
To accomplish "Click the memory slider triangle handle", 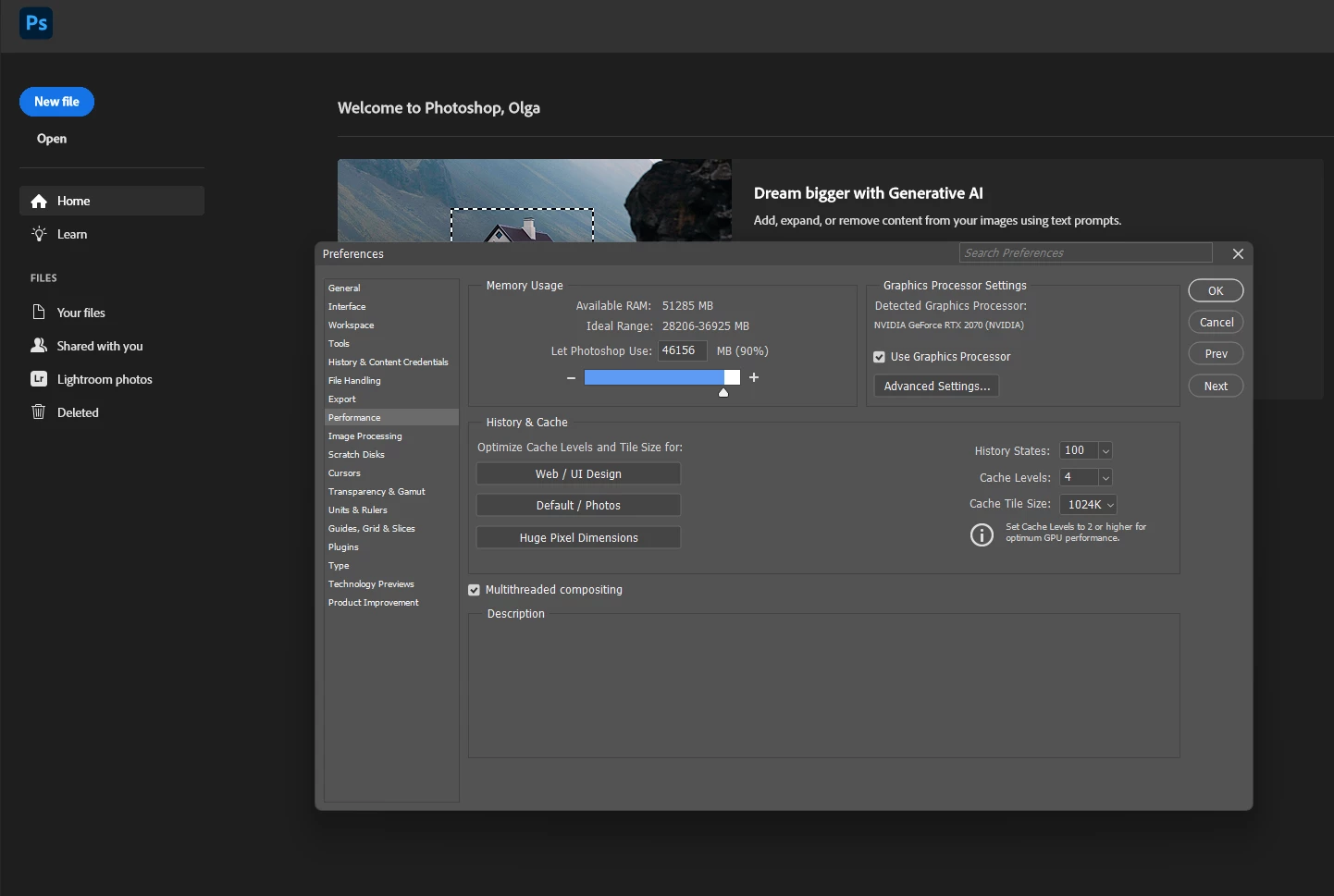I will [x=723, y=393].
